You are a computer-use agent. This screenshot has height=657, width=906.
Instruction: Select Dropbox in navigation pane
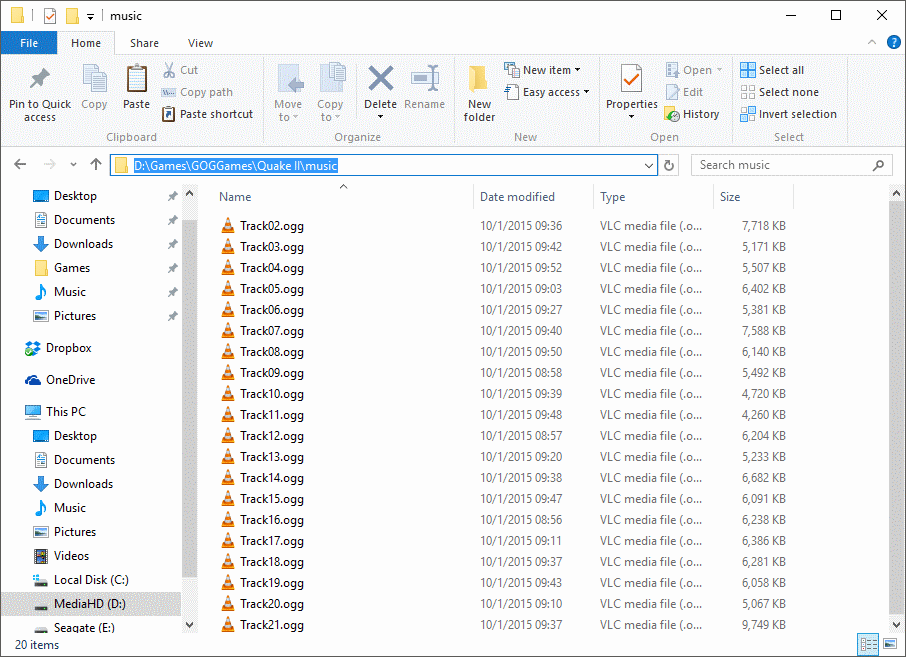point(58,348)
